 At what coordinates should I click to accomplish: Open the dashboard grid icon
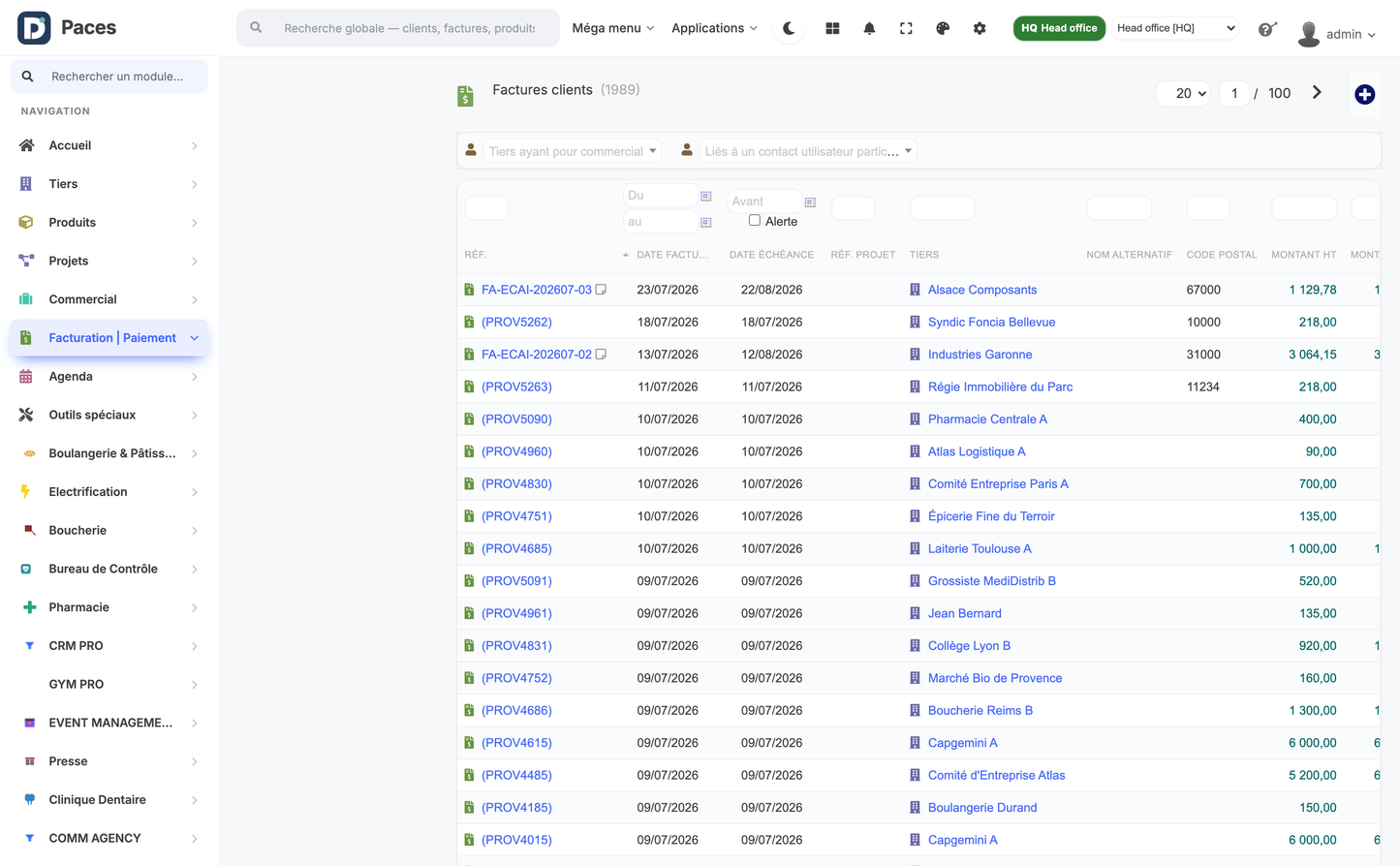tap(832, 28)
